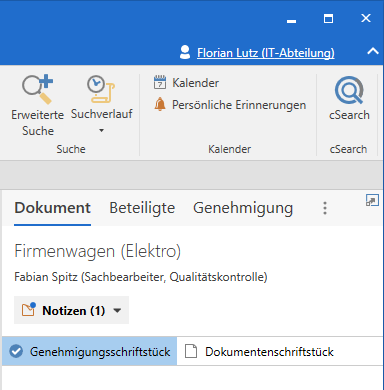Screen dimensions: 384x390
Task: Launch cSearch via its large icon
Action: (349, 90)
